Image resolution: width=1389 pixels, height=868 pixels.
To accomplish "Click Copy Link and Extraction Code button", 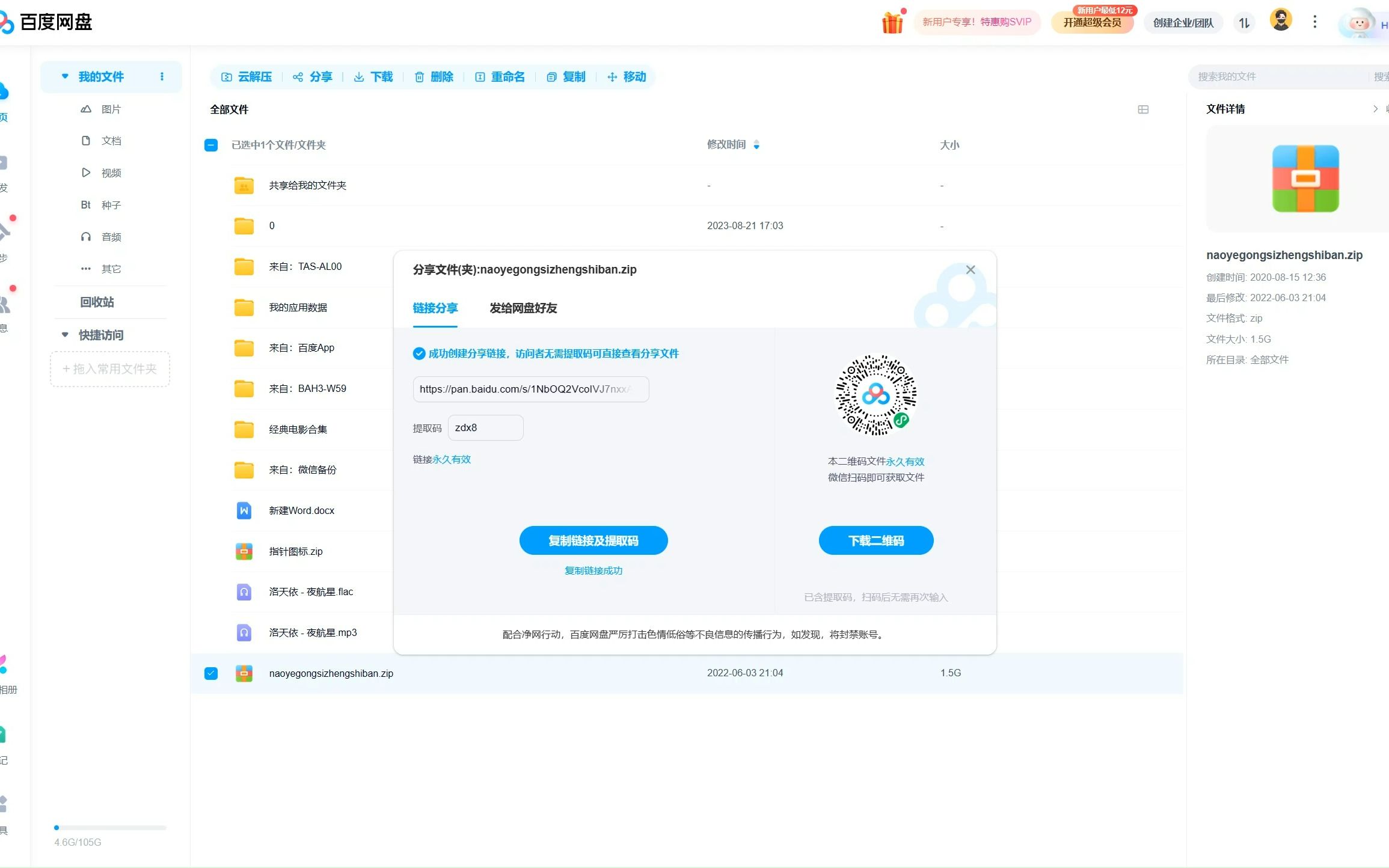I will [593, 540].
